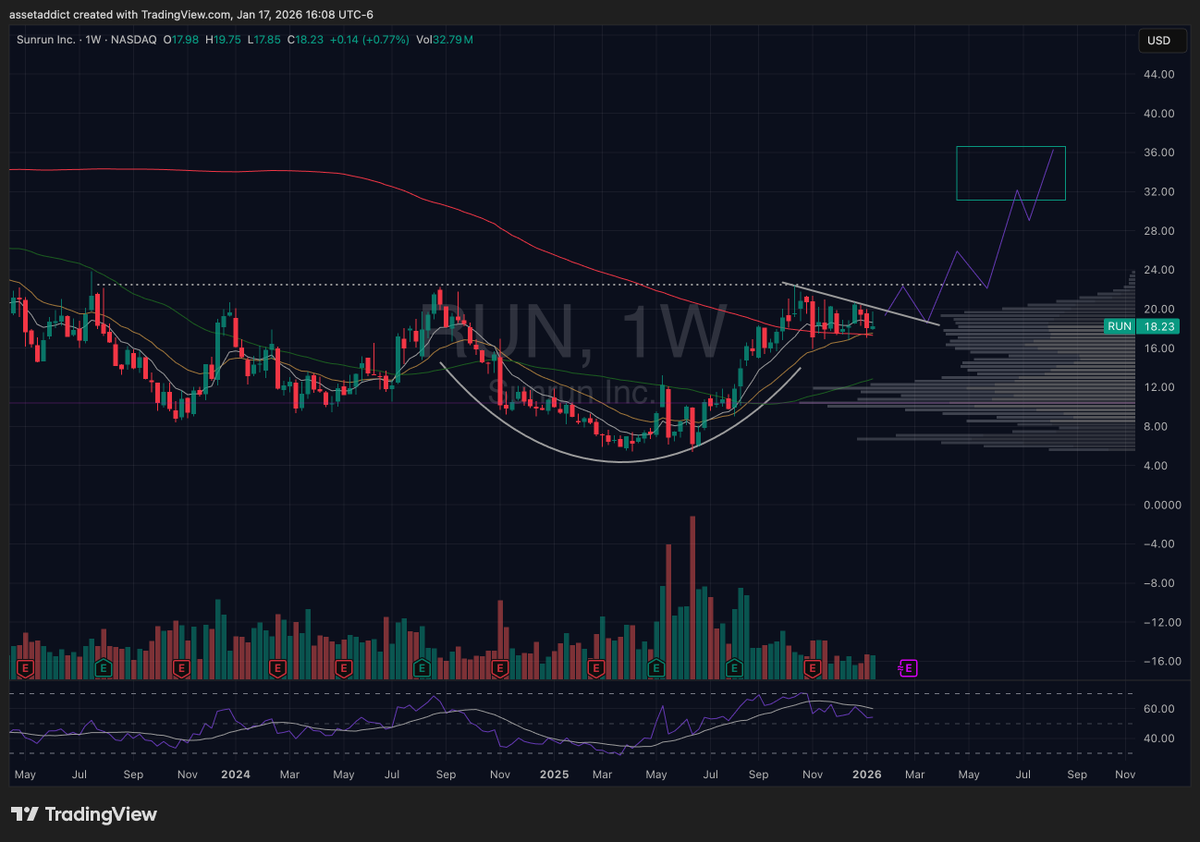Select the RUN price label on the right axis
This screenshot has height=842, width=1200.
click(1143, 326)
